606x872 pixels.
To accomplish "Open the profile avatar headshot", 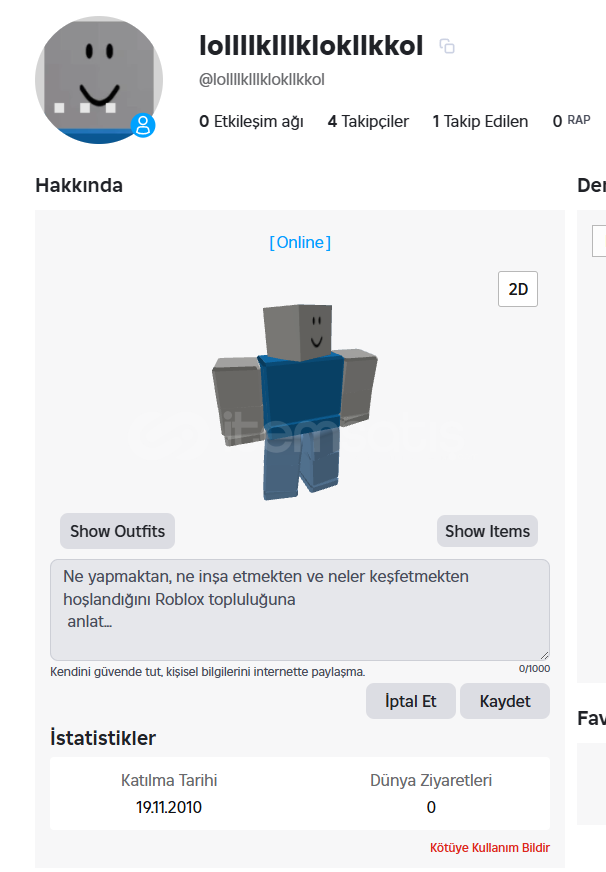I will (99, 80).
